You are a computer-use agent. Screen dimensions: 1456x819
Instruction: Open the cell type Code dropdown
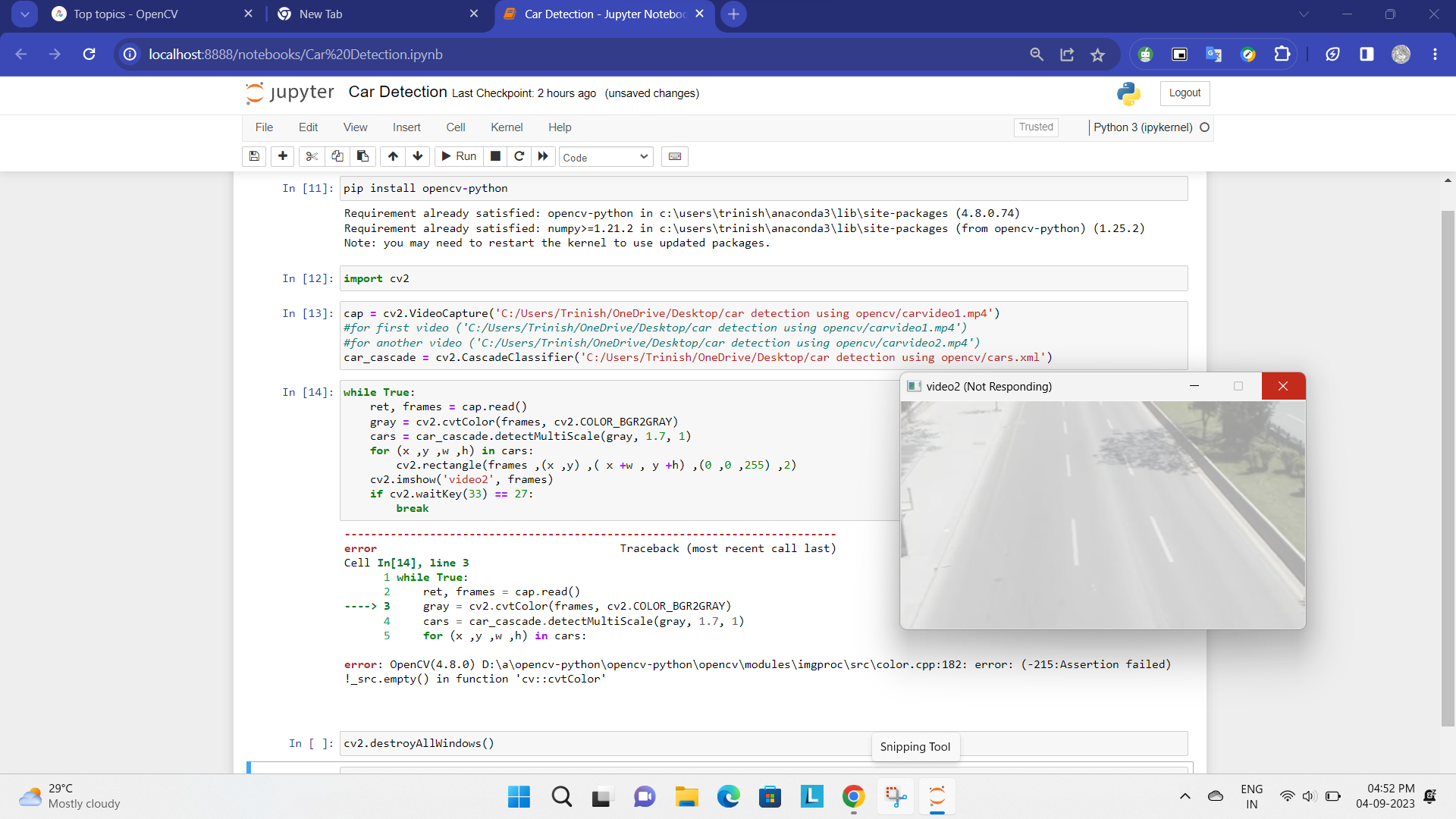605,157
